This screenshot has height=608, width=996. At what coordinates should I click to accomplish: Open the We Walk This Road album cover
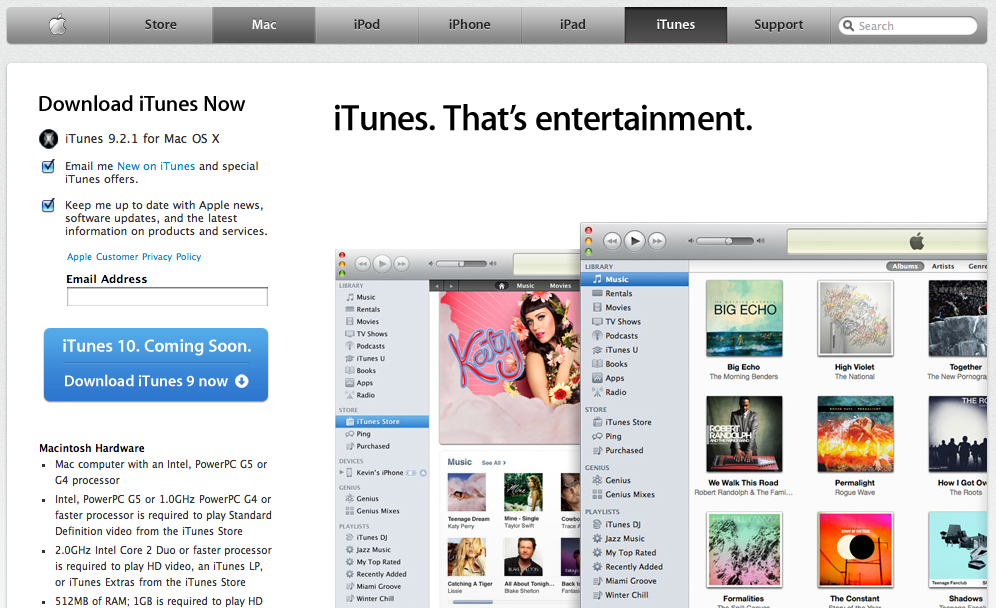click(x=744, y=434)
